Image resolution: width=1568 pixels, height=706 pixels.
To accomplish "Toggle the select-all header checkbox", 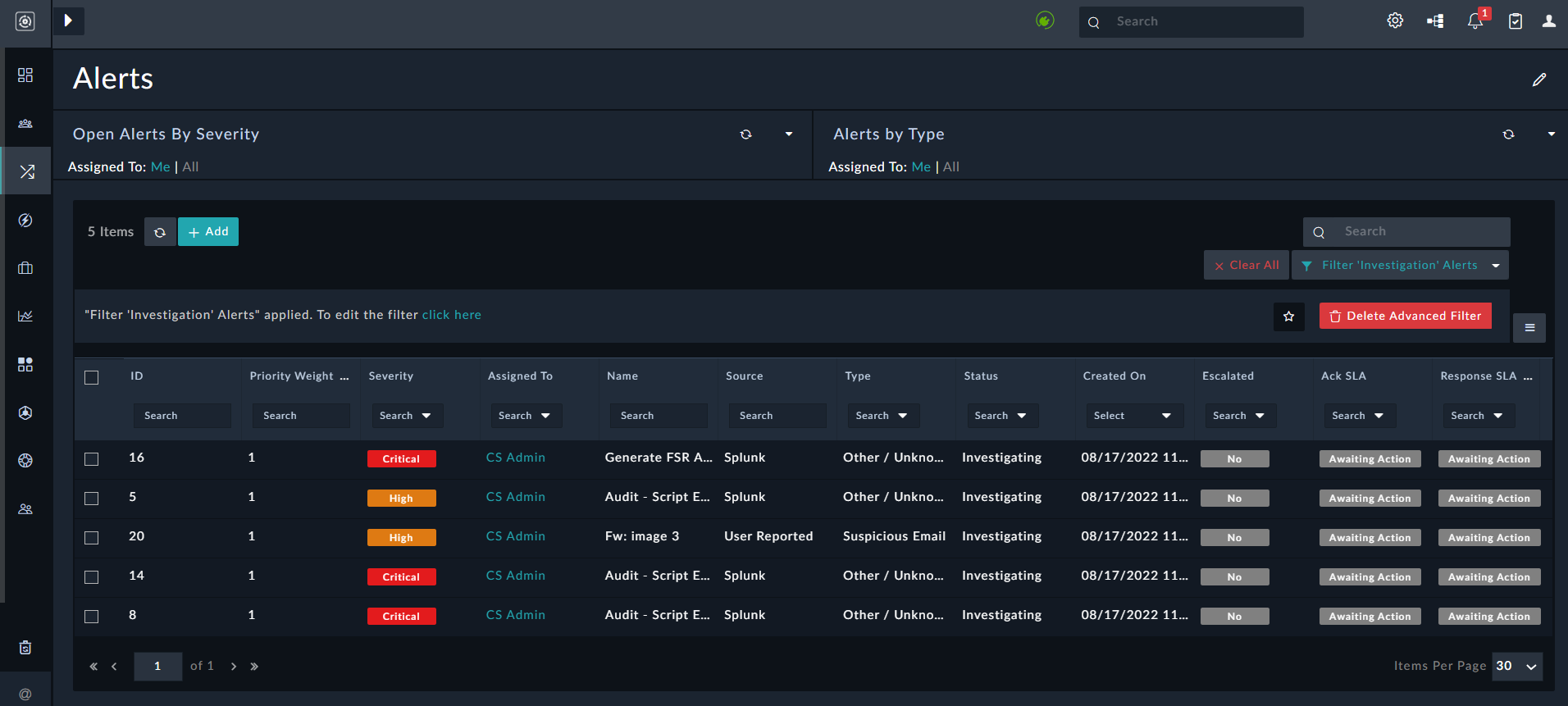I will [x=92, y=377].
